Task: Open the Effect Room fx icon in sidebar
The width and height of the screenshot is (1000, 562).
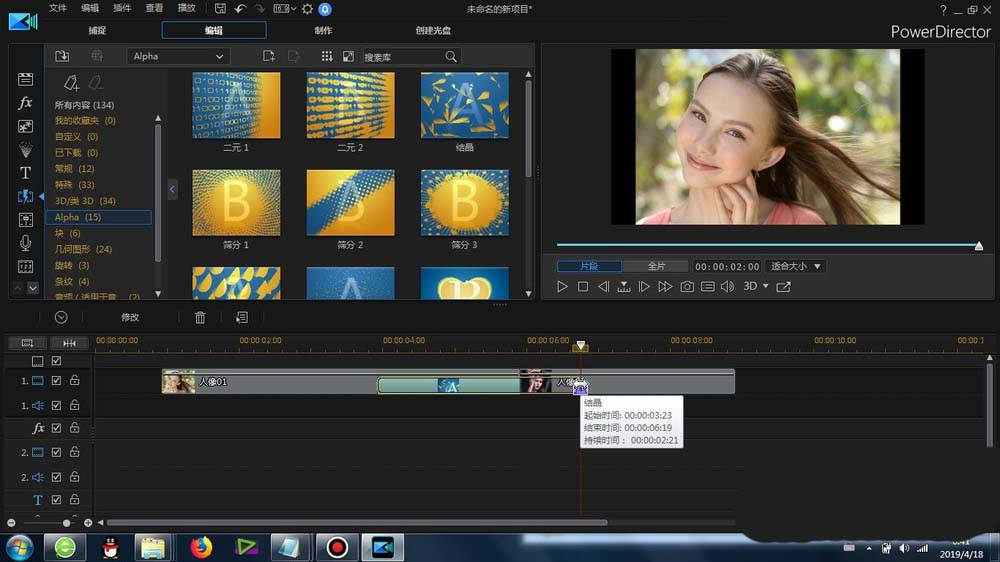Action: 26,103
